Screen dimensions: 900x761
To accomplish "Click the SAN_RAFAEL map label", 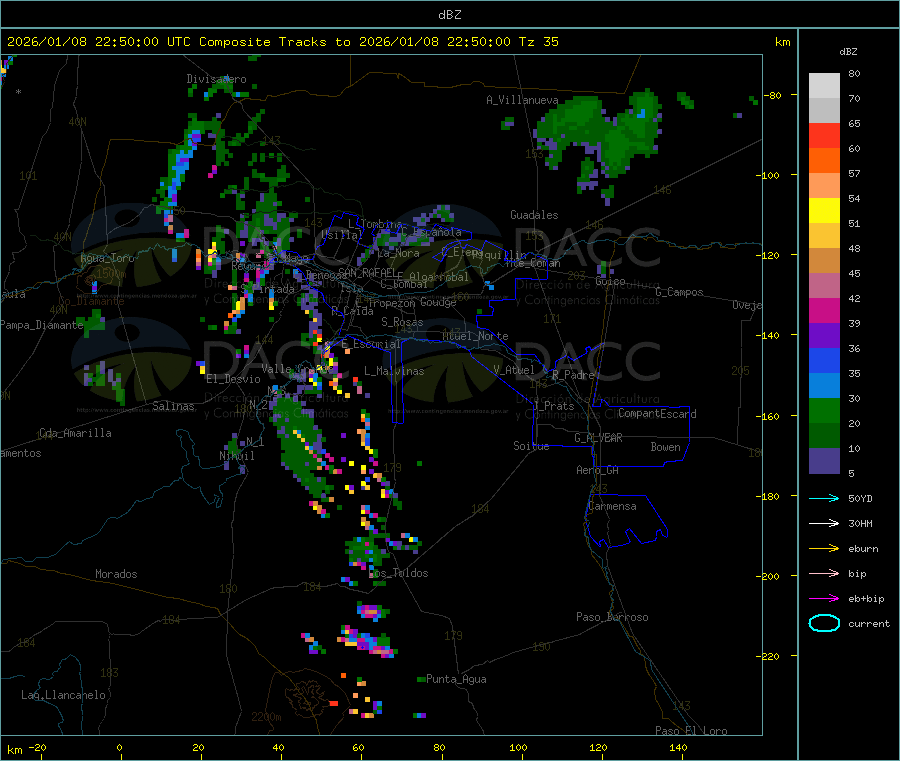I will (367, 272).
